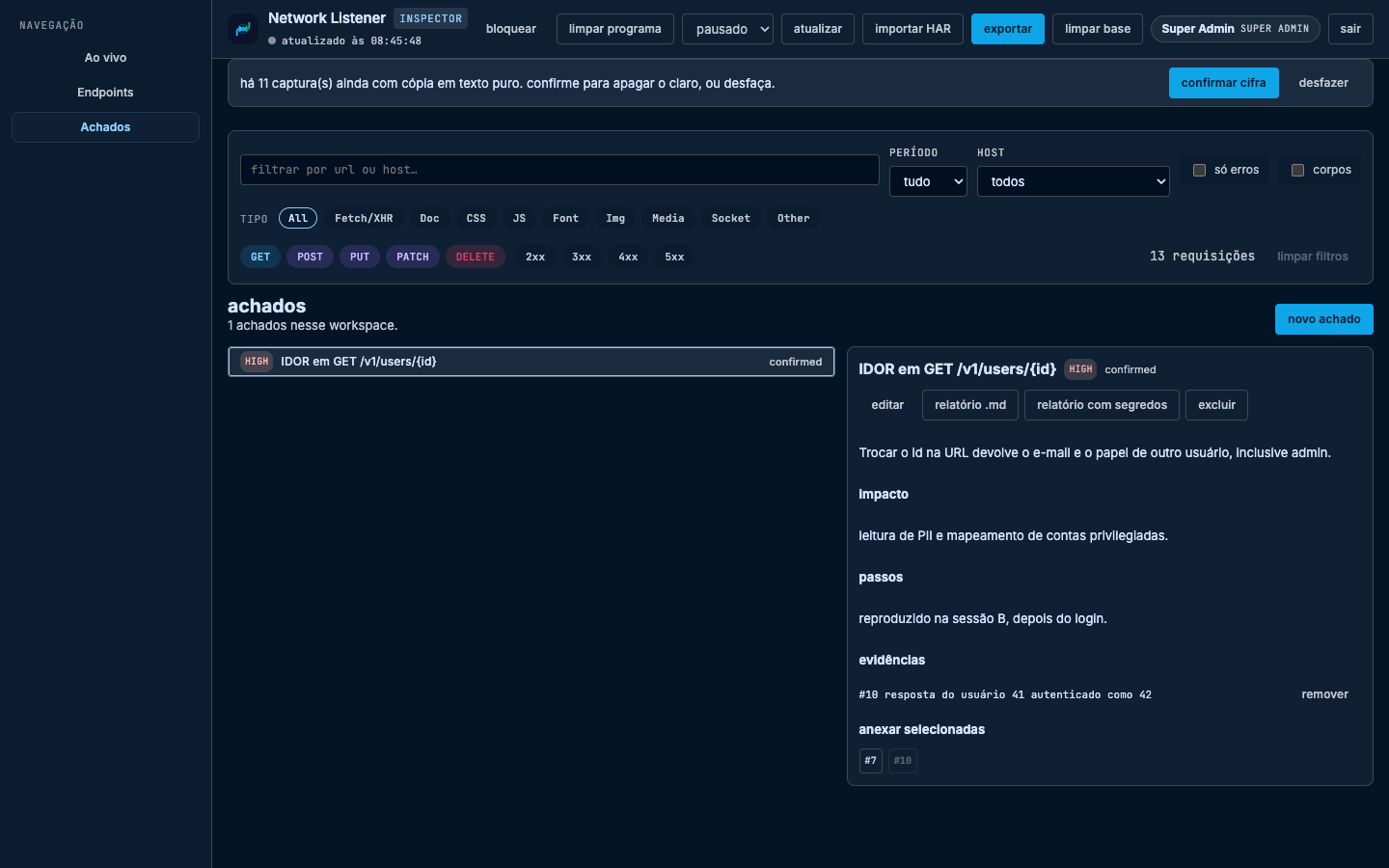
Task: Open the pausado state dropdown
Action: (727, 29)
